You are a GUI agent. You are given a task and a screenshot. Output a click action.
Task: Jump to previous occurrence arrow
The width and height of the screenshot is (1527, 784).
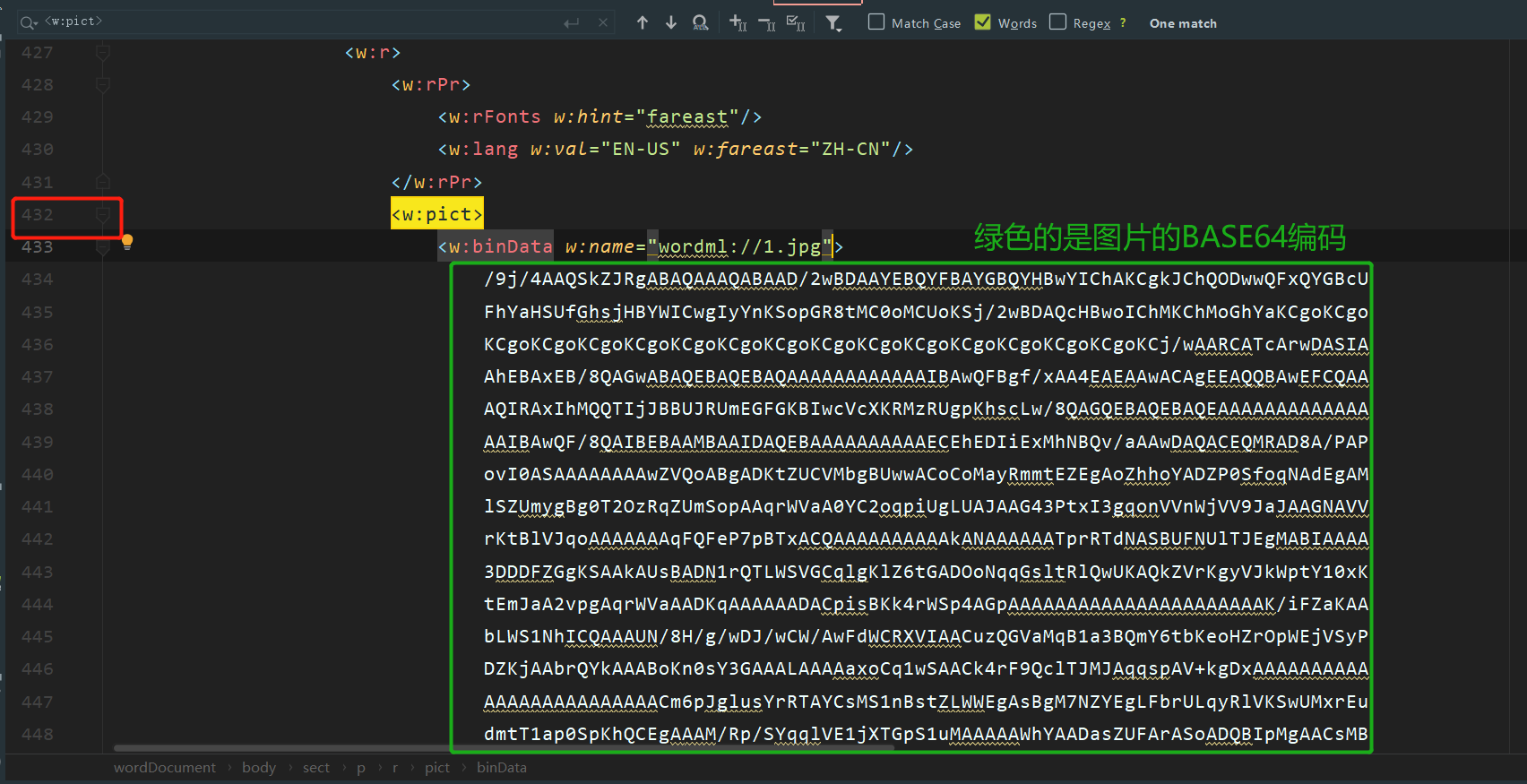tap(643, 23)
